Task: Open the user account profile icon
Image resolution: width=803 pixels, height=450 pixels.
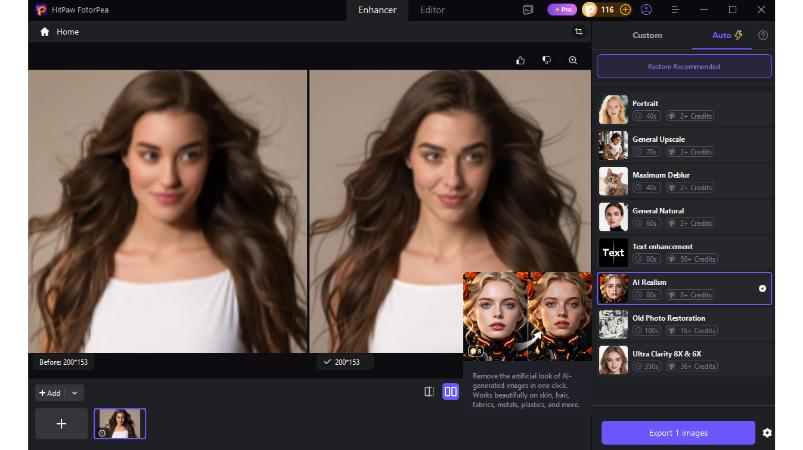Action: coord(646,10)
